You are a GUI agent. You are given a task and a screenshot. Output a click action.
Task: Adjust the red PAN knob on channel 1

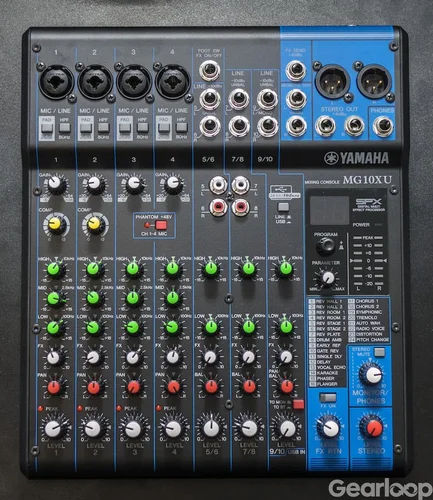point(54,387)
